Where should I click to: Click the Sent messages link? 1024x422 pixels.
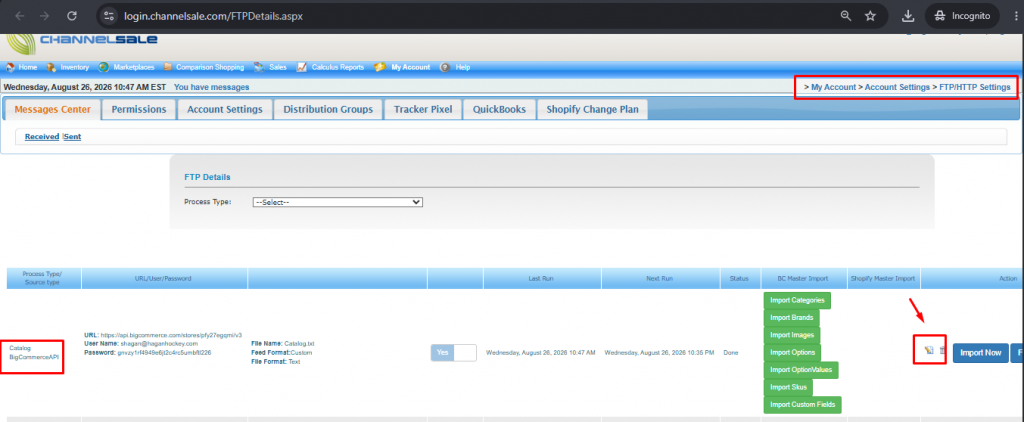[x=72, y=137]
